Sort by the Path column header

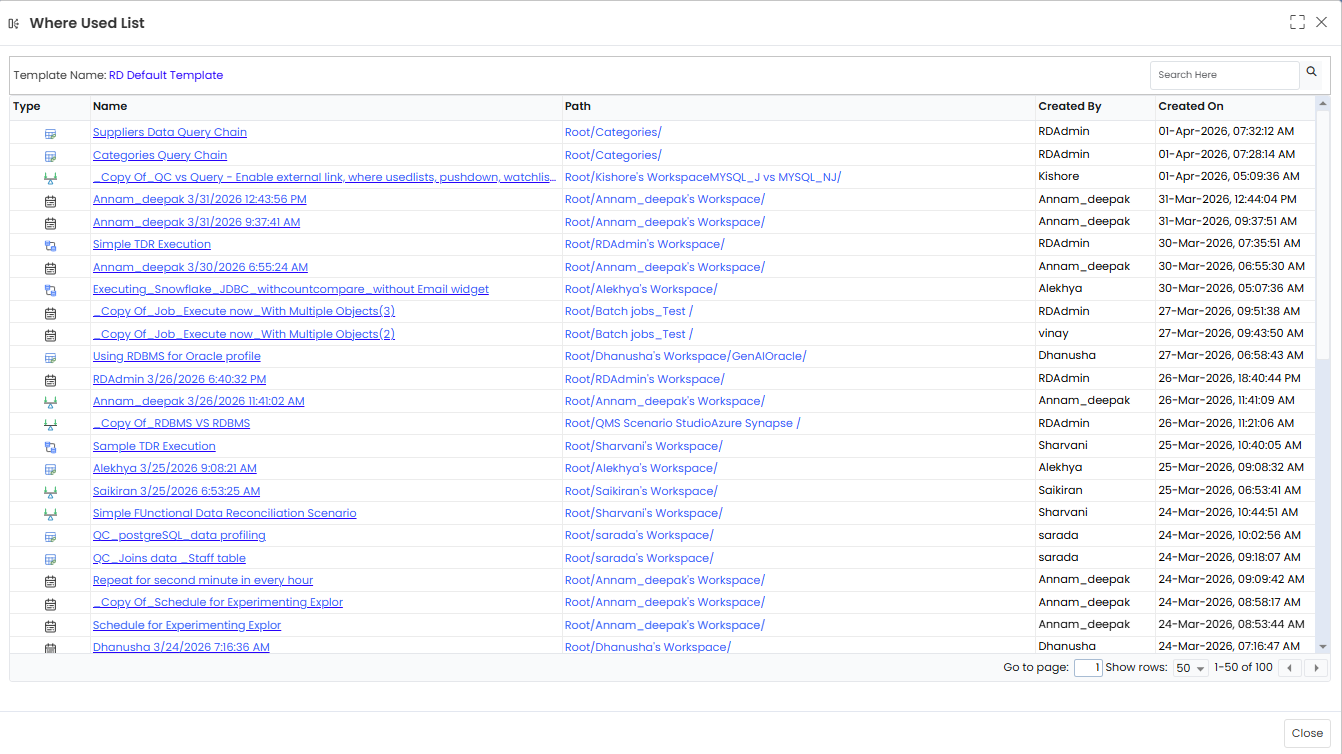point(578,106)
